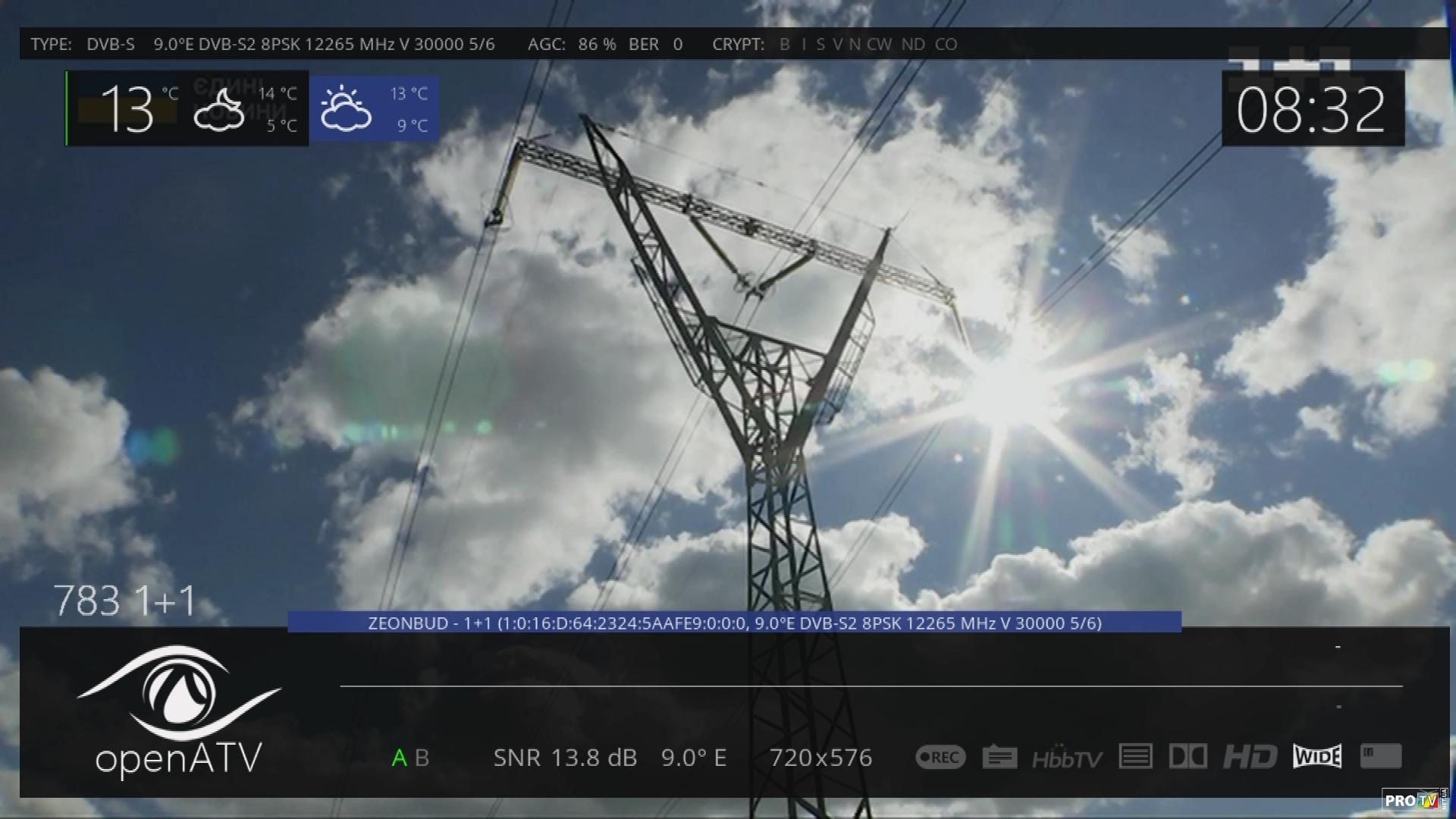This screenshot has height=819, width=1456.
Task: Click the 720x576 resolution label
Action: 821,758
